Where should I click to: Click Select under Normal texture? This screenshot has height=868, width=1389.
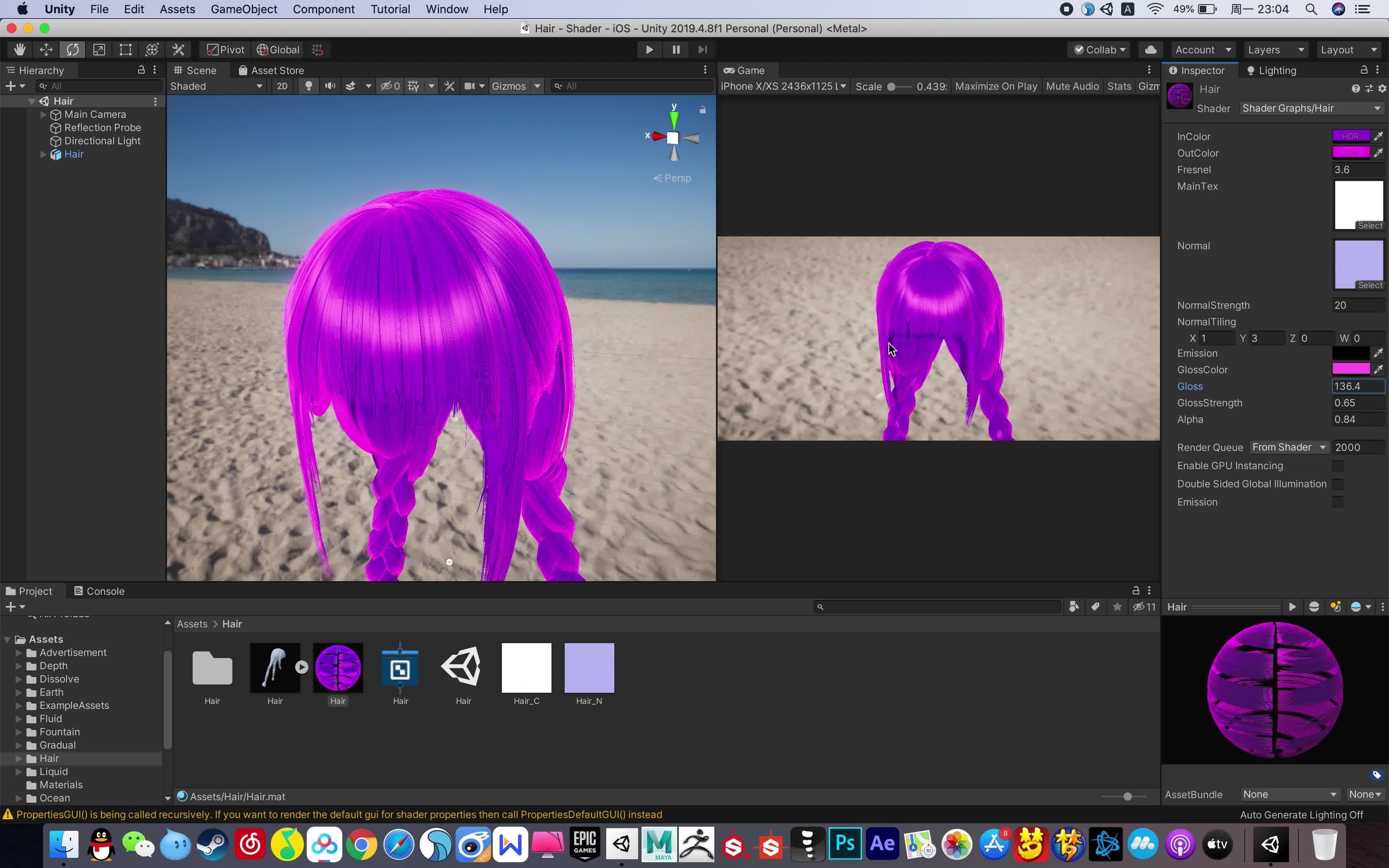[1370, 285]
